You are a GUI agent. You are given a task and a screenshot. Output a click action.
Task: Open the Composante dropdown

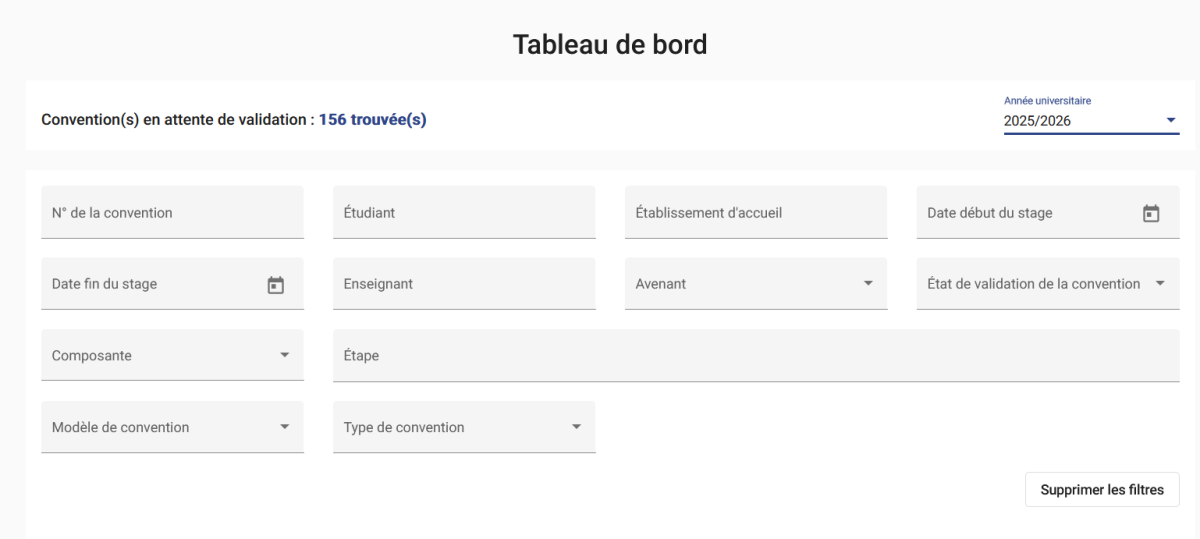point(172,356)
